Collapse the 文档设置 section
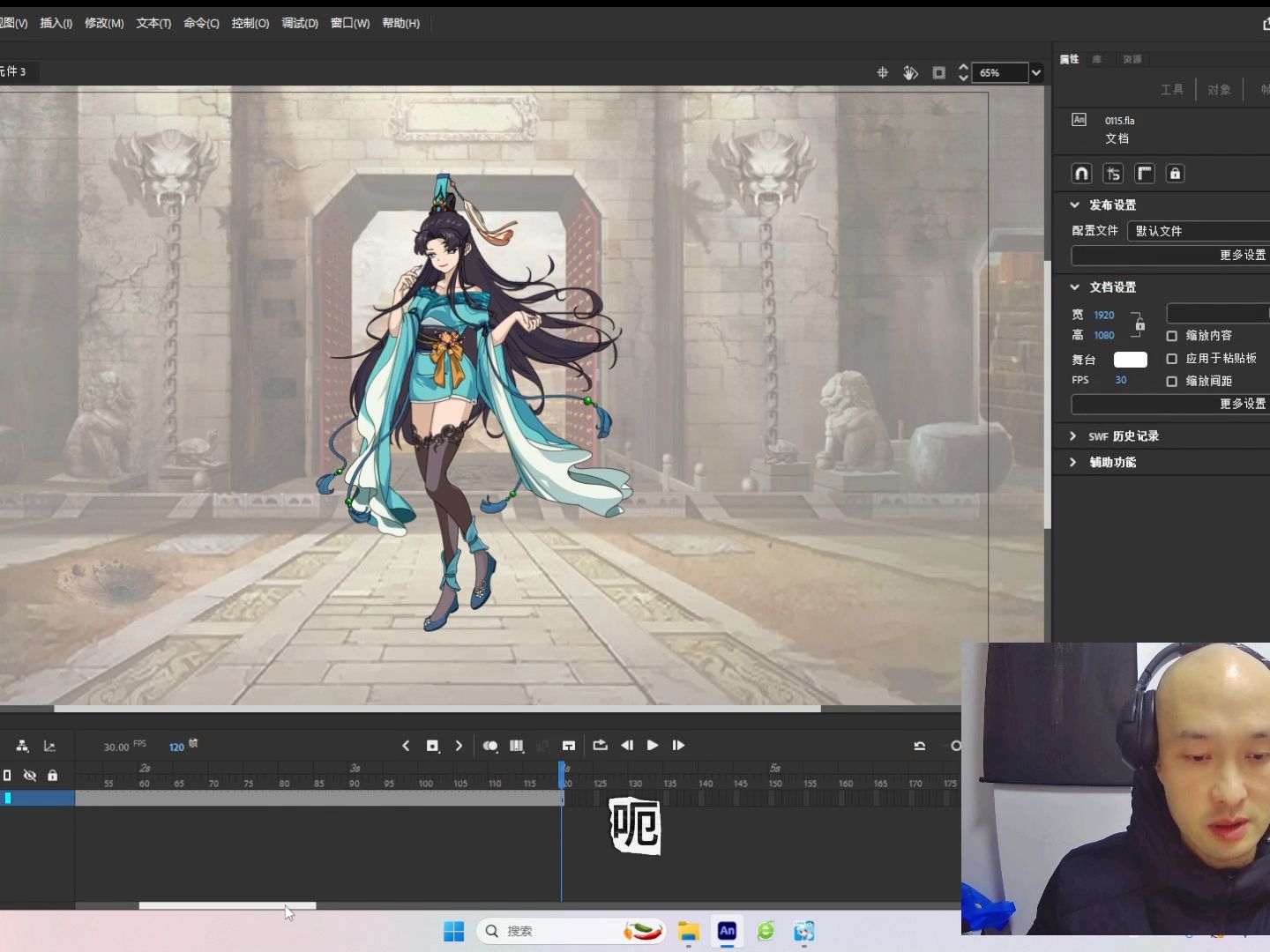 tap(1074, 287)
